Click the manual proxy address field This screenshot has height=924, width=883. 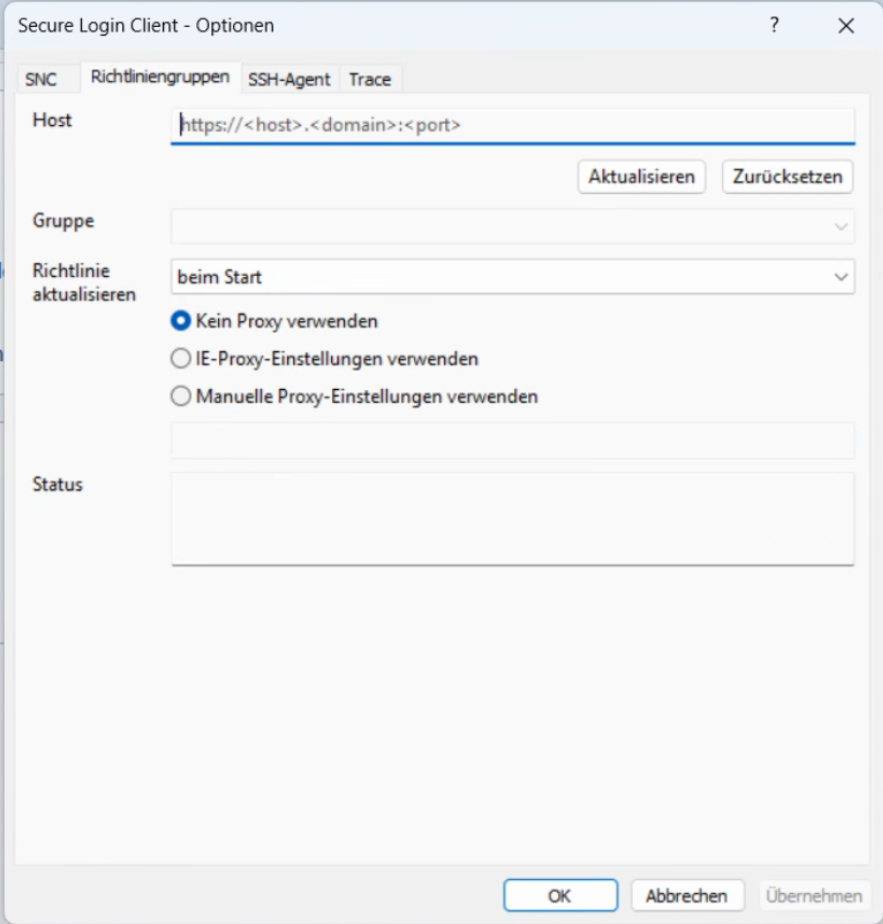pos(512,440)
